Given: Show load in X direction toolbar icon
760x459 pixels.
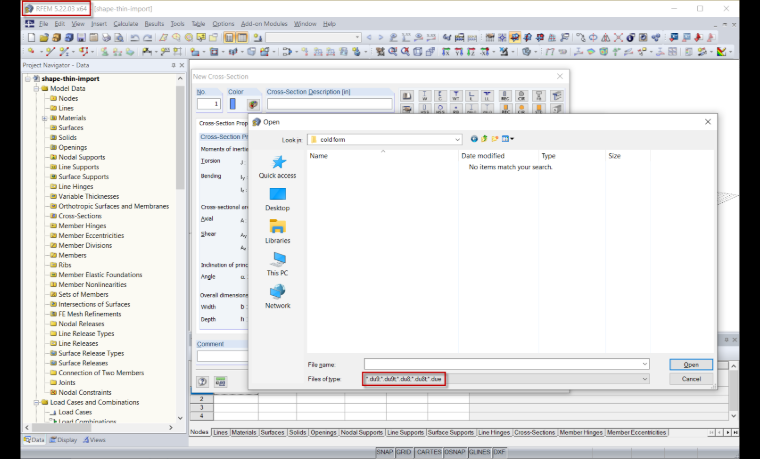Looking at the screenshot, I should click(x=446, y=51).
